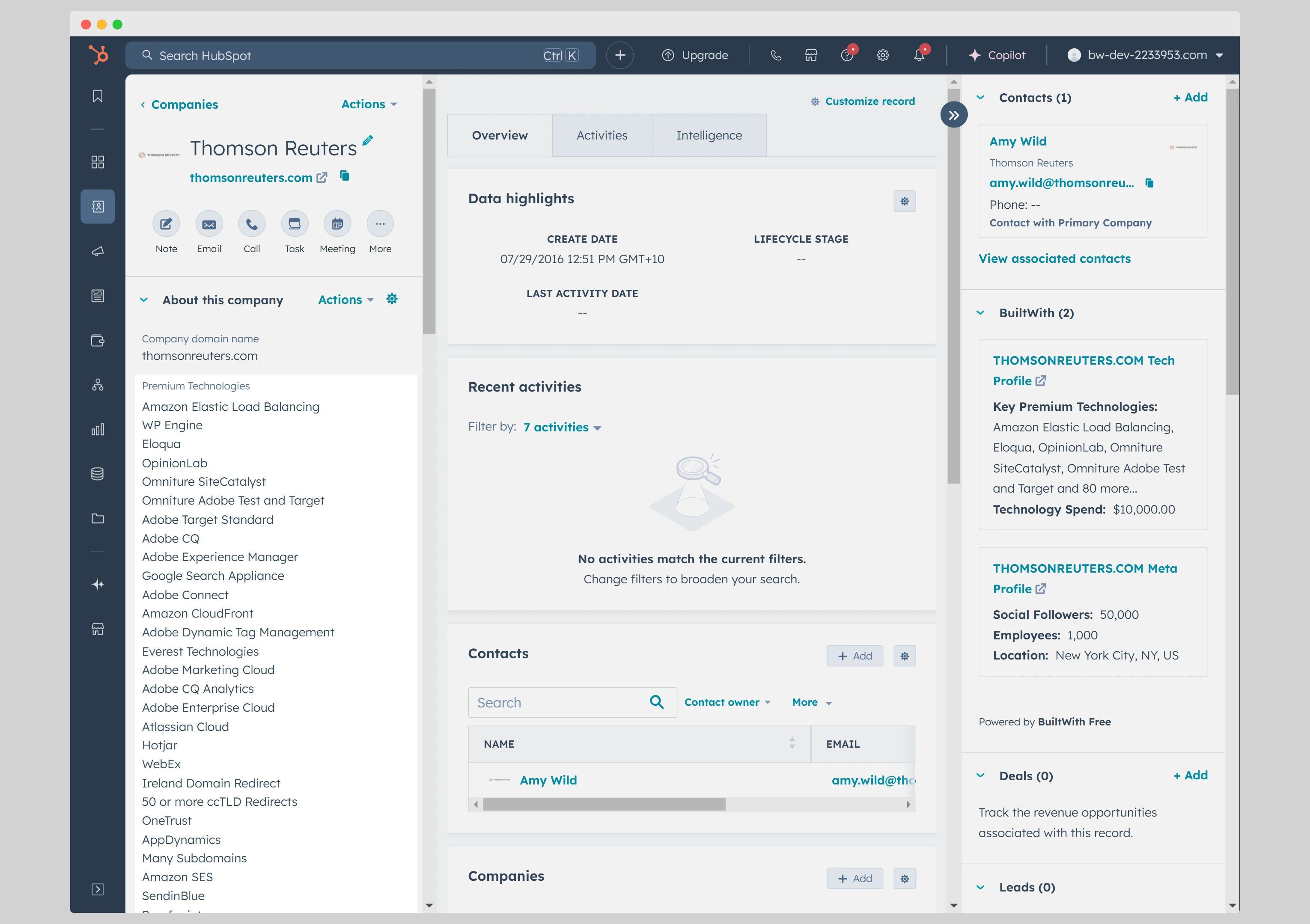Open the Reporting bar-chart icon in the sidebar
The width and height of the screenshot is (1310, 924).
[x=98, y=429]
